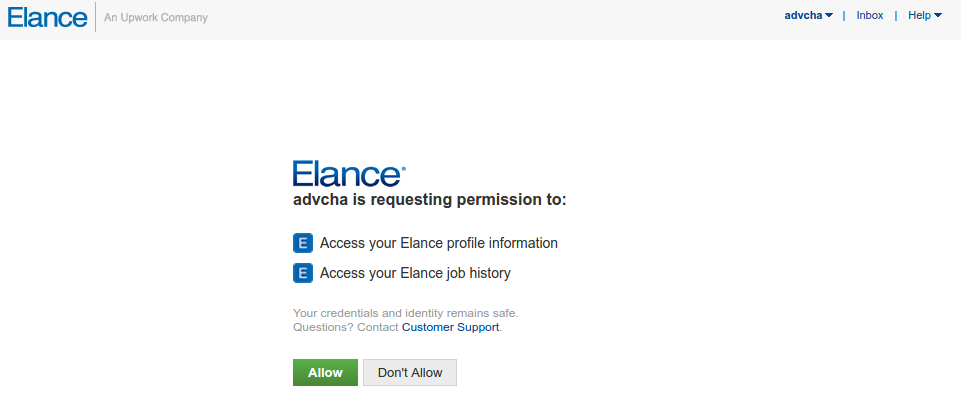Click the large Elance logo above the permission request
The width and height of the screenshot is (961, 415).
(348, 173)
